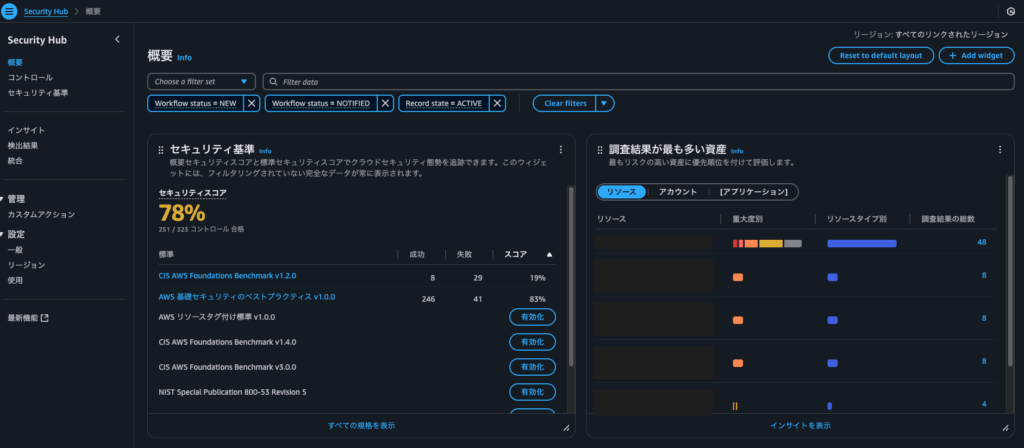Click the Add widget button
Image resolution: width=1024 pixels, height=448 pixels.
coord(976,56)
